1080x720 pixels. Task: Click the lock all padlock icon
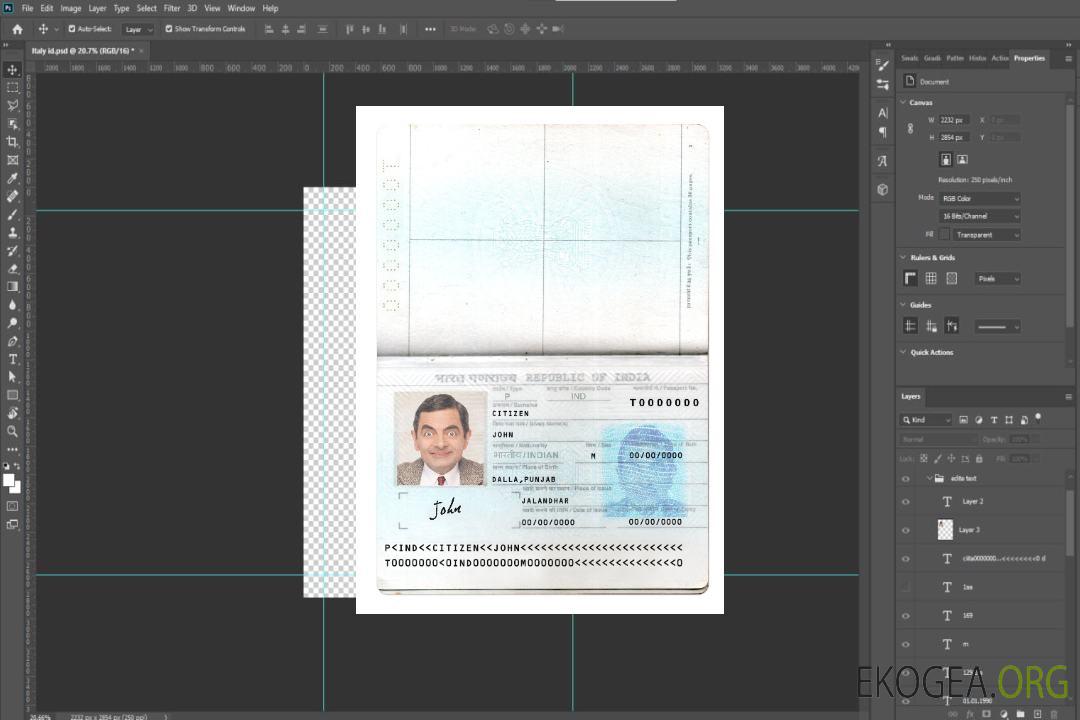[x=979, y=459]
